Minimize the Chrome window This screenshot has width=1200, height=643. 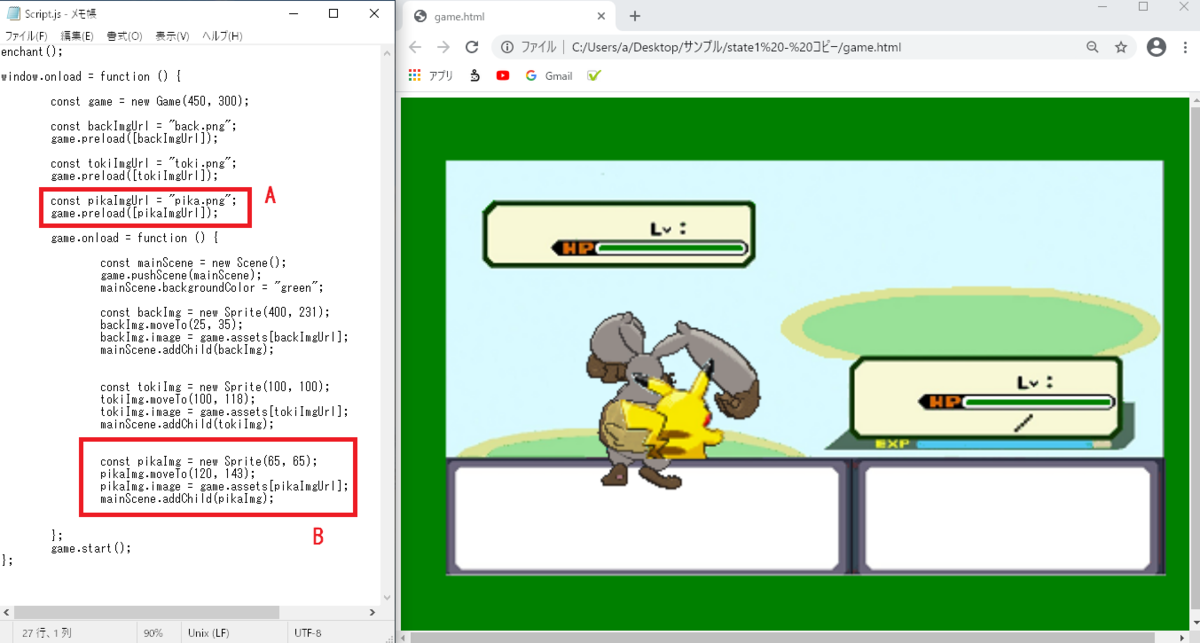pyautogui.click(x=1100, y=7)
